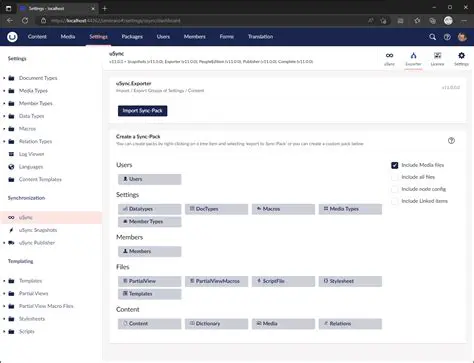Expand the Media Types tree node
474x363 pixels.
coord(4,91)
